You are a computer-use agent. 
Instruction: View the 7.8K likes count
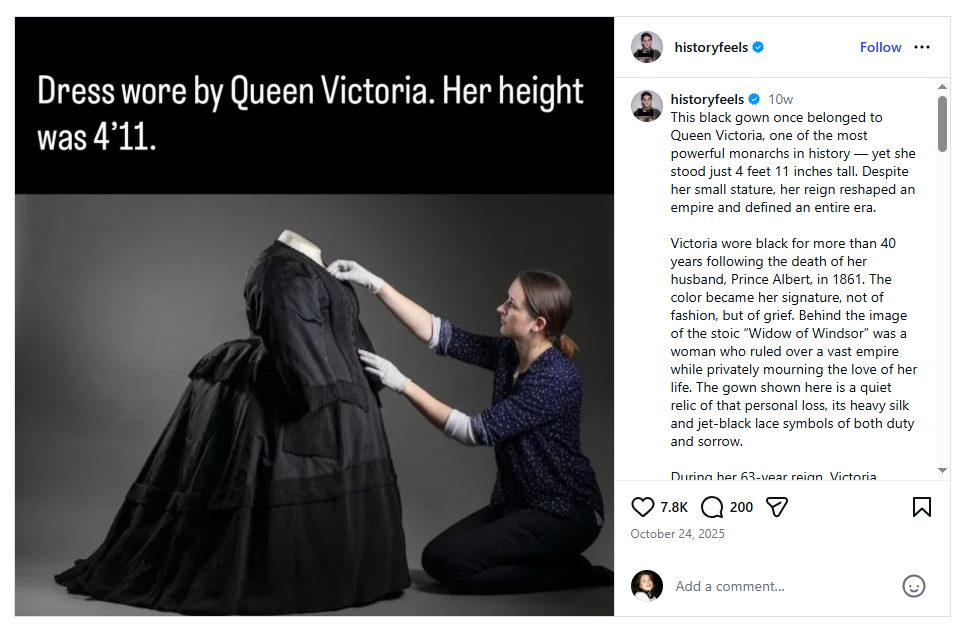[674, 507]
